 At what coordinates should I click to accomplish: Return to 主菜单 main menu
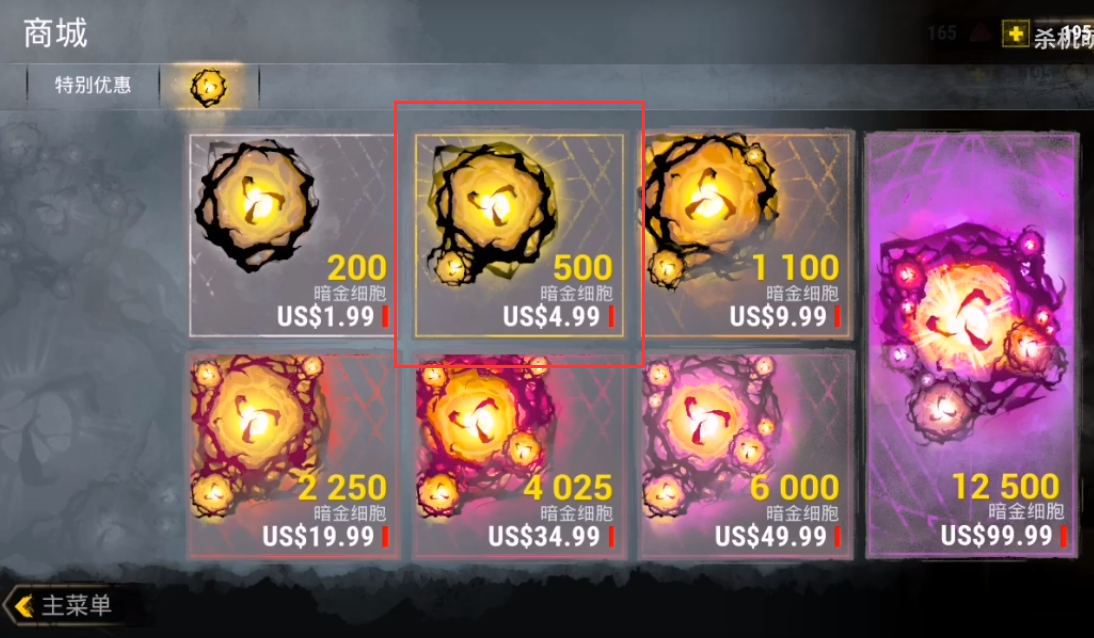coord(76,605)
